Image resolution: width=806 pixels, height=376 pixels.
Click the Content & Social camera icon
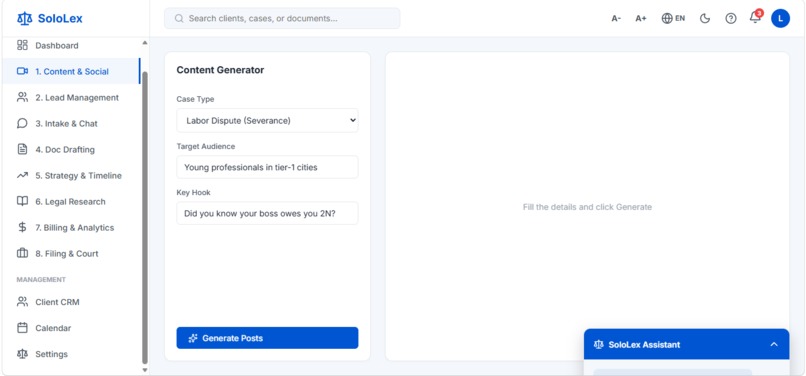tap(22, 71)
